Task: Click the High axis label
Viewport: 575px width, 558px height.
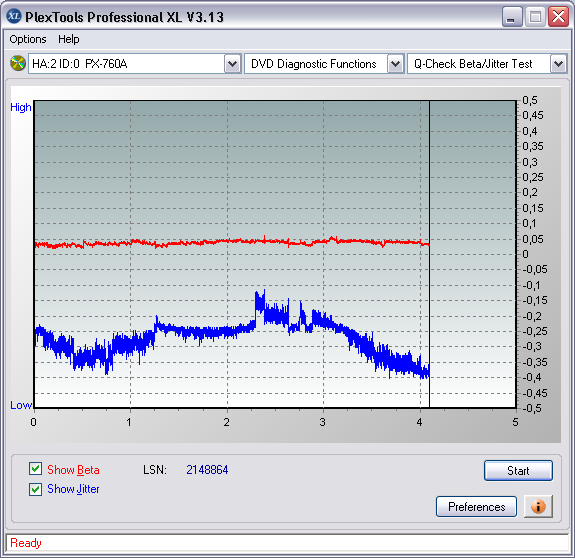Action: 21,107
